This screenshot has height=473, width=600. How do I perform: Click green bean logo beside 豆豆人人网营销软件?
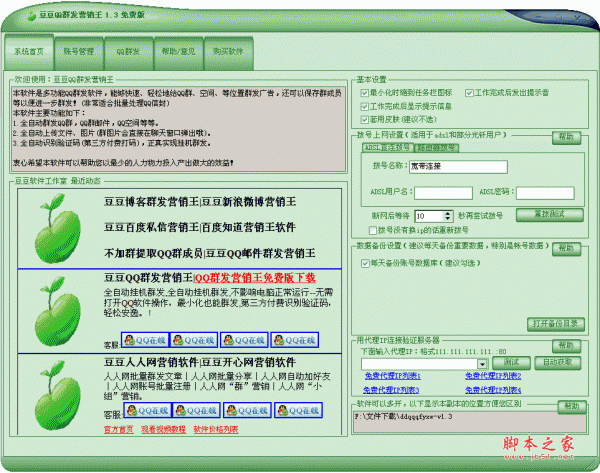(58, 395)
